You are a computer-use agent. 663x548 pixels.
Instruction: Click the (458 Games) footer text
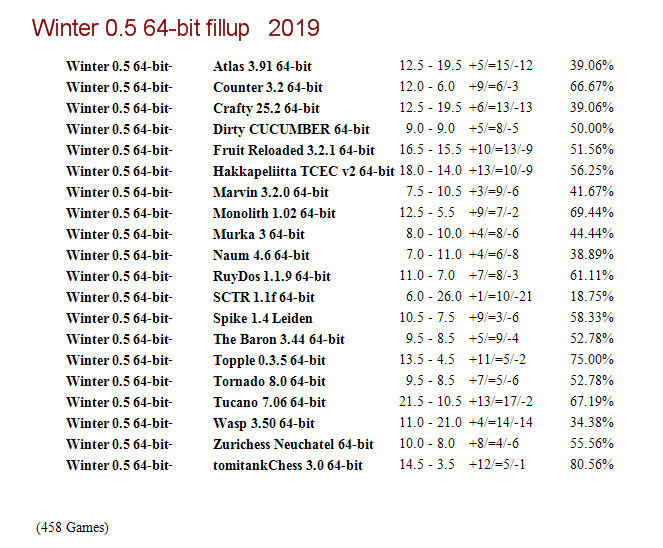point(72,528)
